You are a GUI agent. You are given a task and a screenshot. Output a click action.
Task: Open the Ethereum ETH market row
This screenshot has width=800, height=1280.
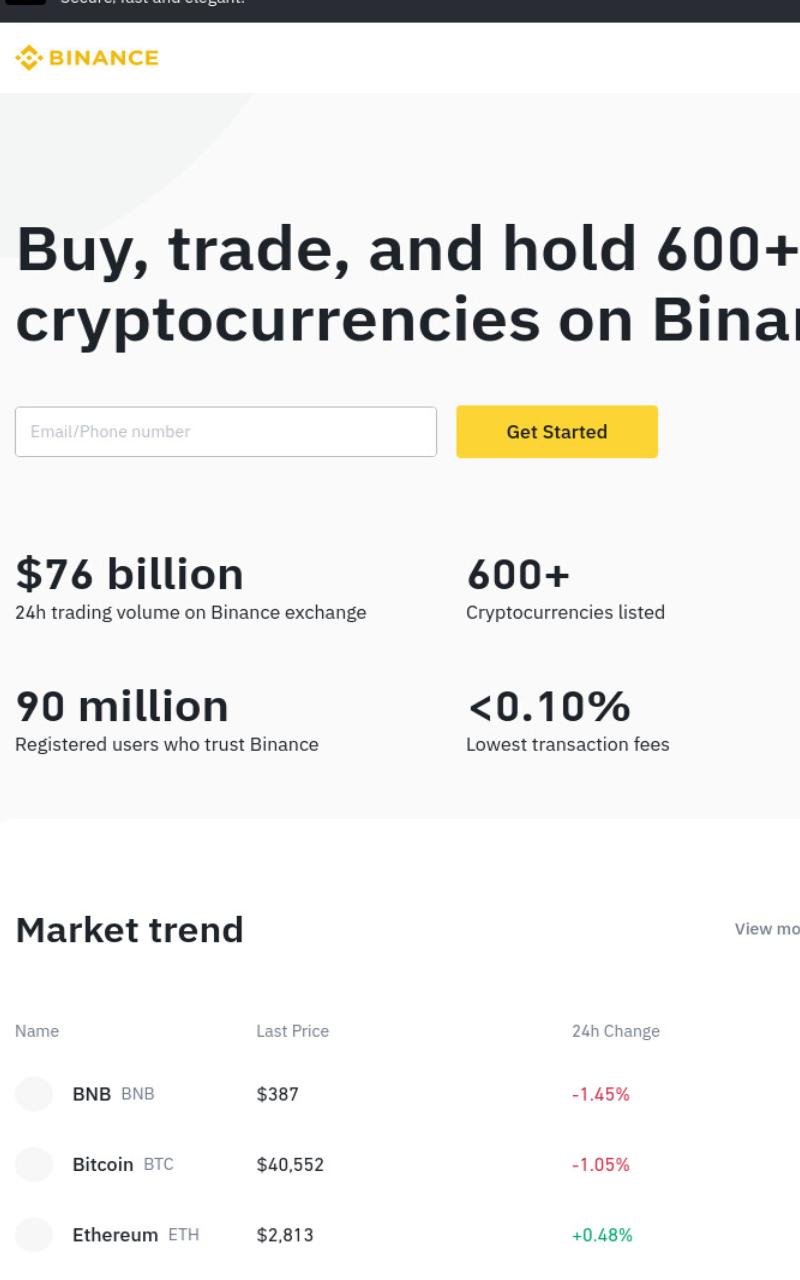[400, 1235]
